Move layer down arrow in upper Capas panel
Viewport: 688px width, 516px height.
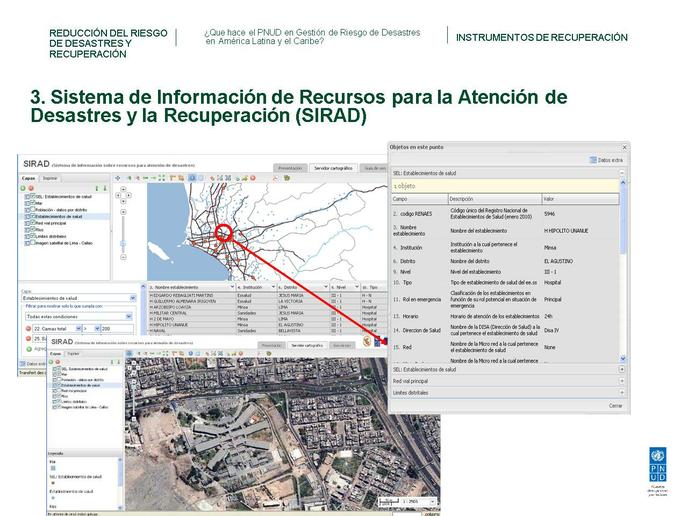[105, 188]
